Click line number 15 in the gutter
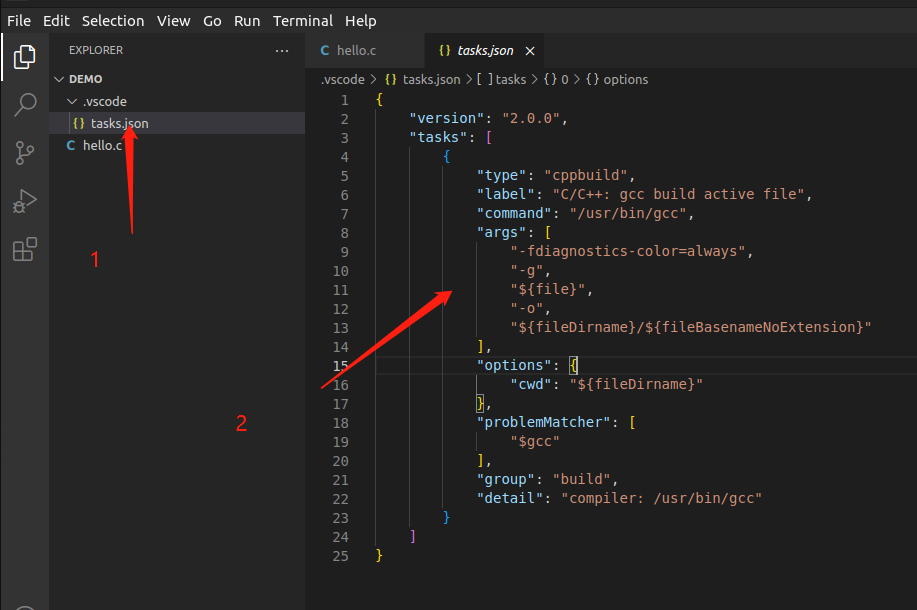Image resolution: width=917 pixels, height=610 pixels. pyautogui.click(x=343, y=365)
